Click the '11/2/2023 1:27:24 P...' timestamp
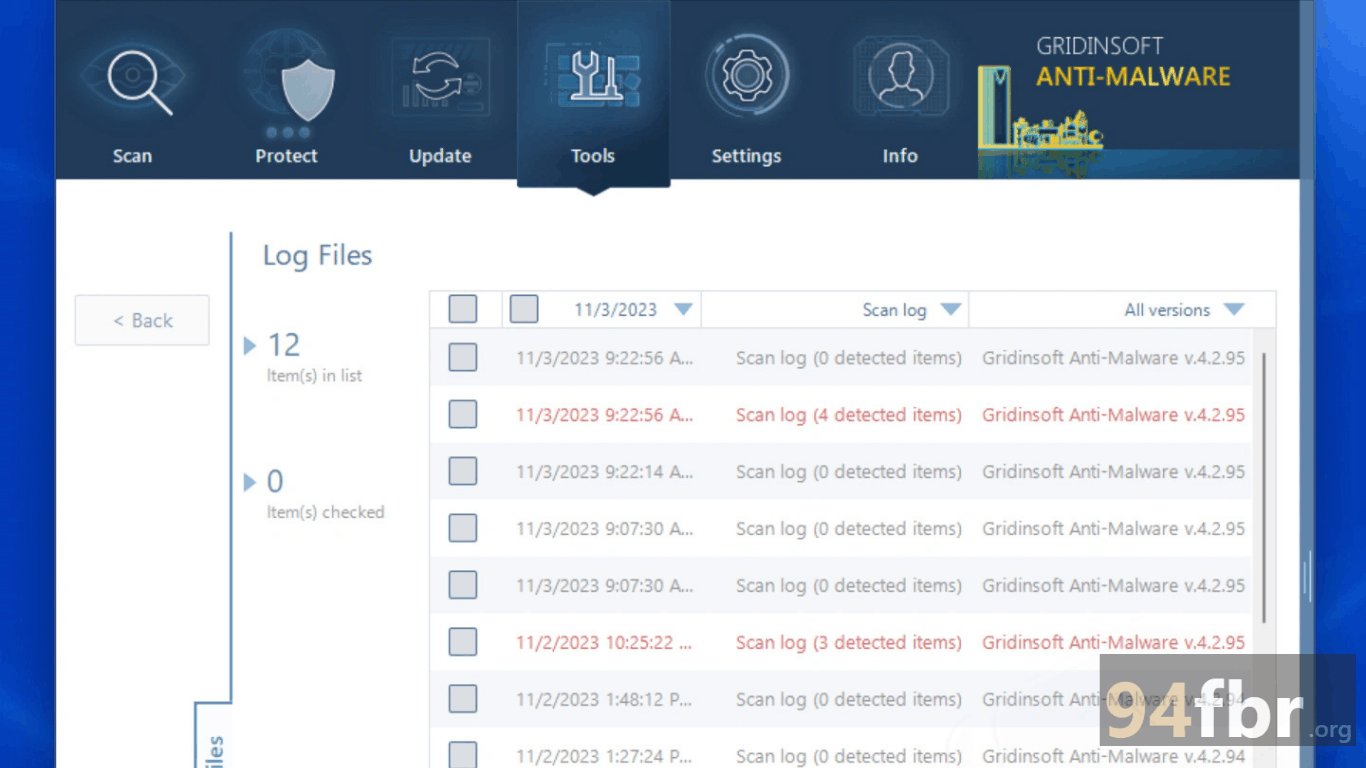The image size is (1366, 768). click(x=605, y=757)
